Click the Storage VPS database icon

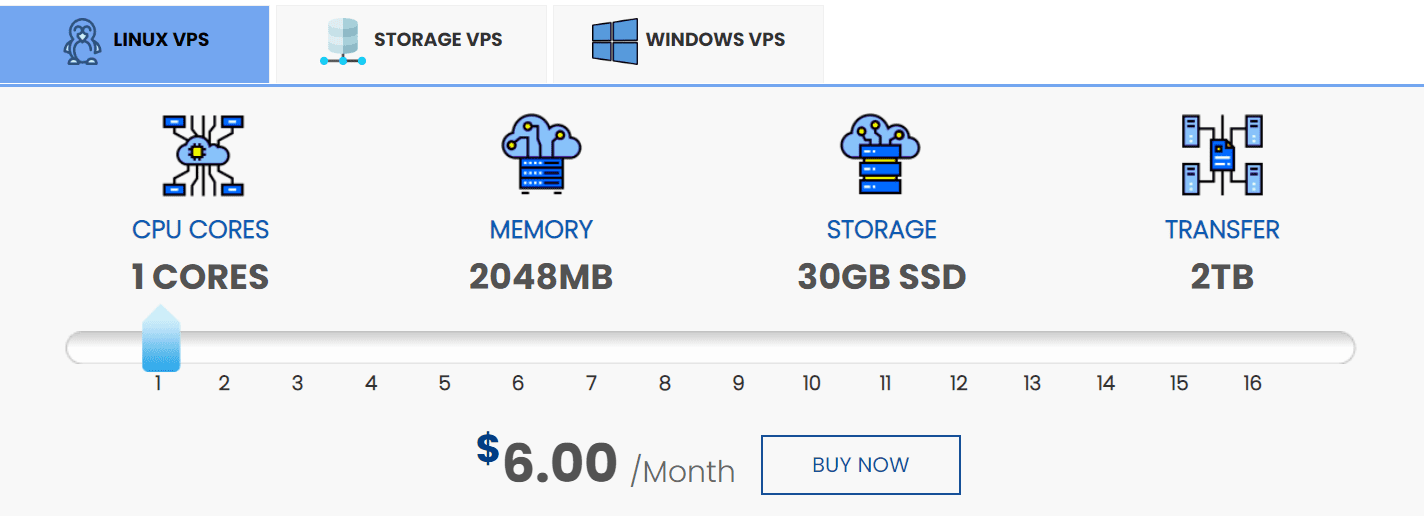pyautogui.click(x=343, y=42)
